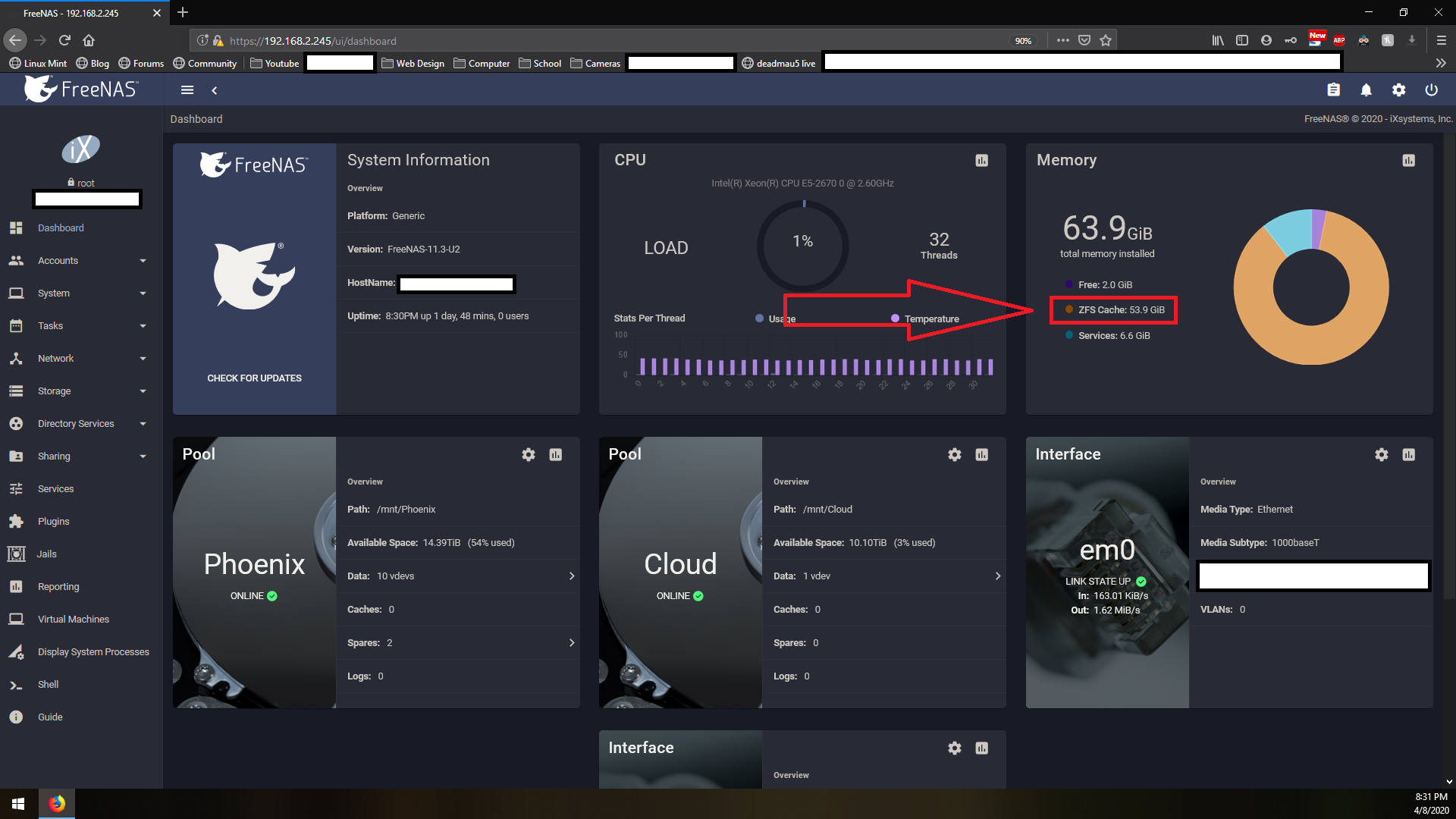1456x819 pixels.
Task: Open chart icon on bottom Interface card
Action: pyautogui.click(x=982, y=748)
